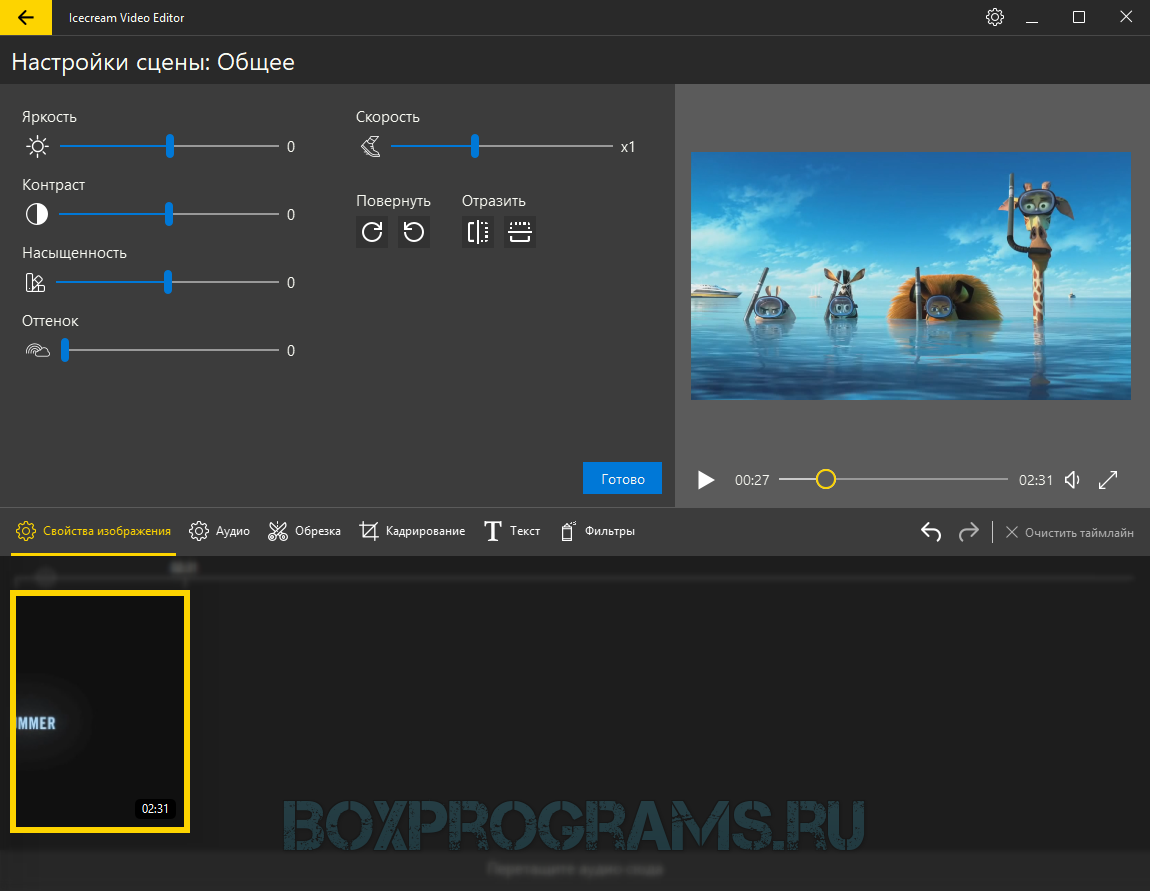
Task: Click the Настройки сцены: Общее heading
Action: tap(153, 62)
